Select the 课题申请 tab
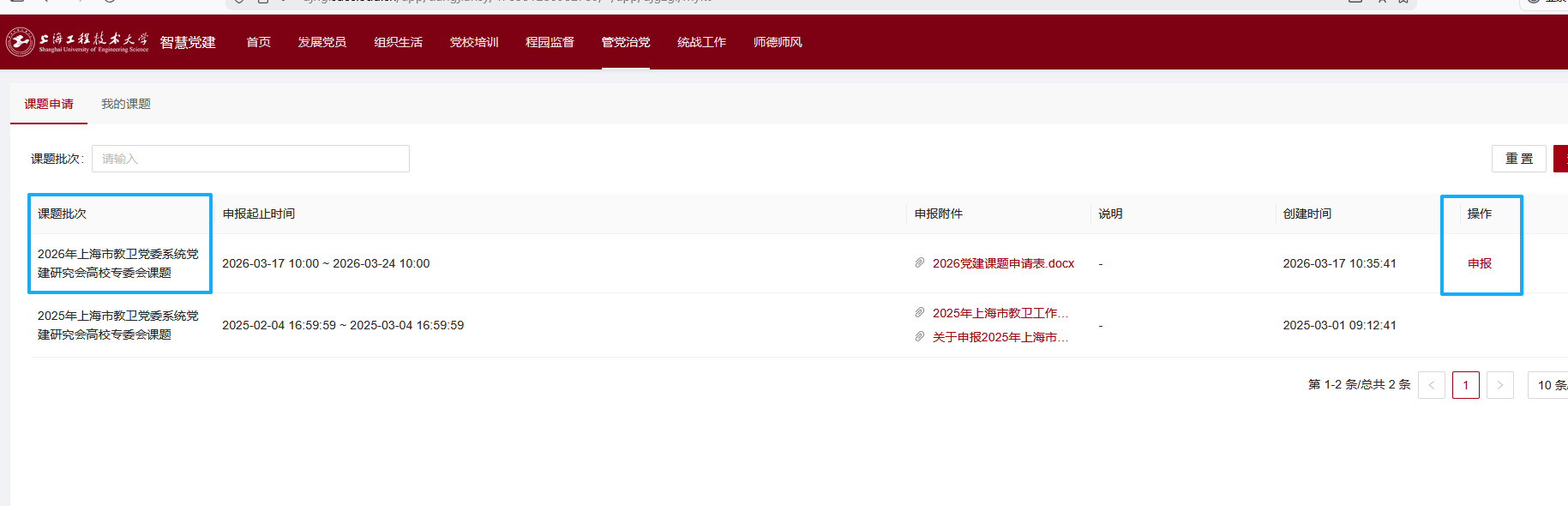 click(x=49, y=104)
